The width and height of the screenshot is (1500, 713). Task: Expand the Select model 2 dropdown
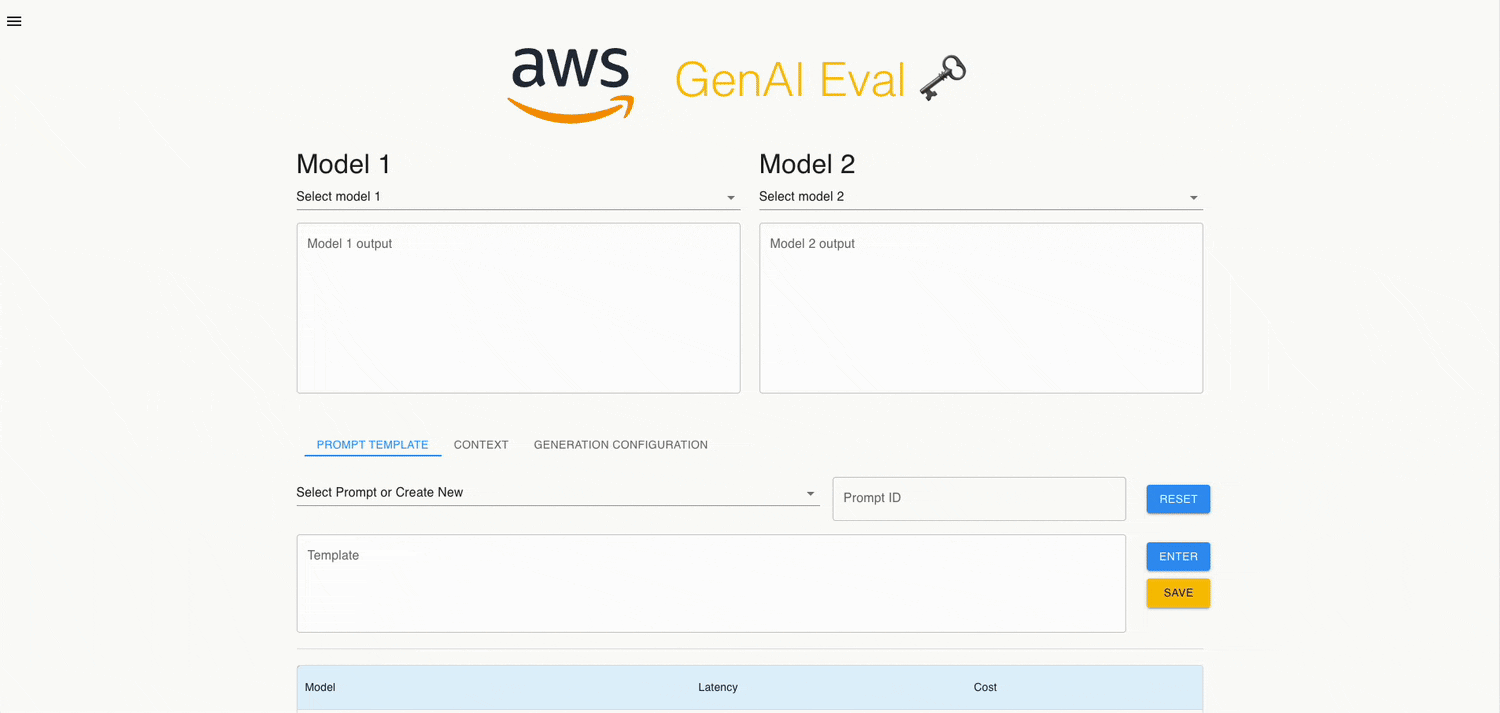pyautogui.click(x=980, y=197)
